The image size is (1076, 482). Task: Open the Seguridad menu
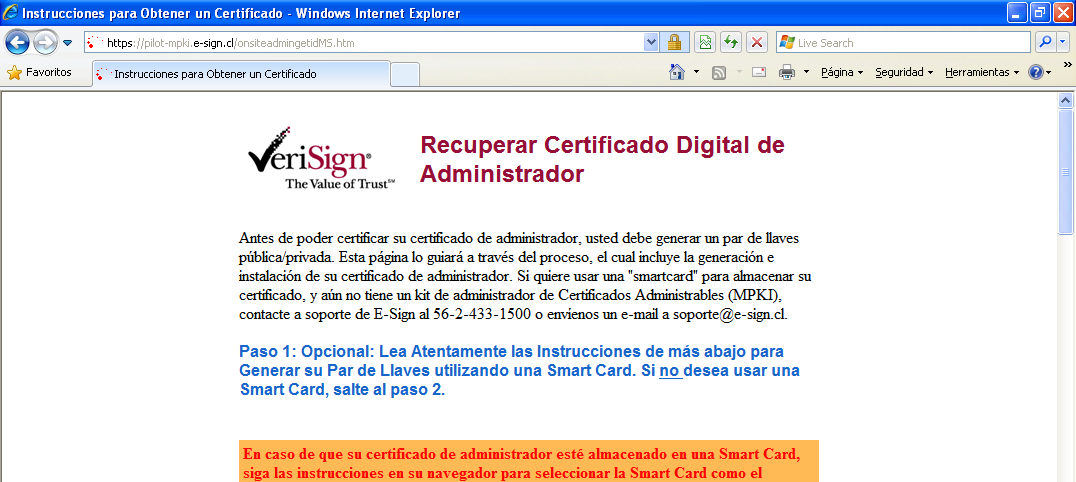point(903,73)
